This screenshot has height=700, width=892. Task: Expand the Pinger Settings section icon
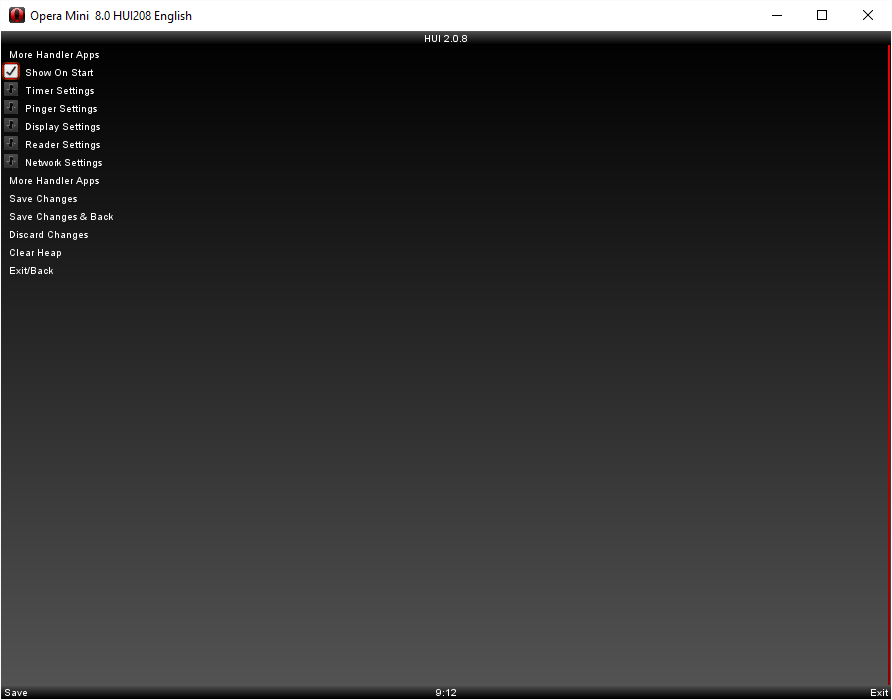pos(11,108)
